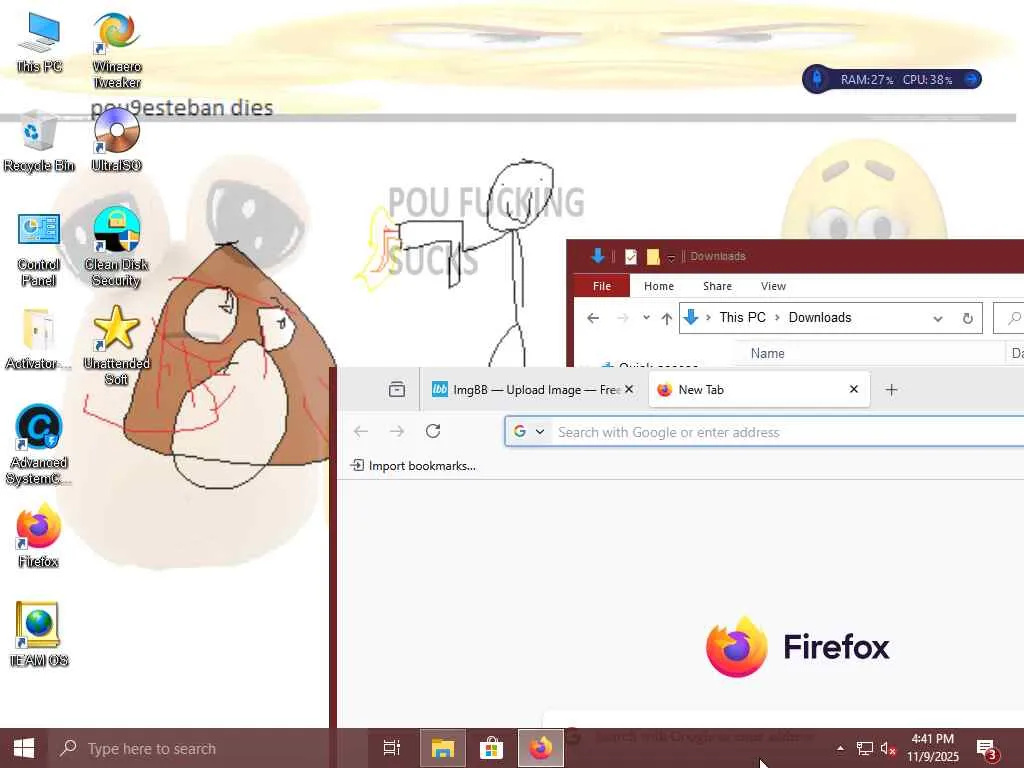This screenshot has width=1024, height=768.
Task: Open the File tab in Explorer
Action: tap(601, 286)
